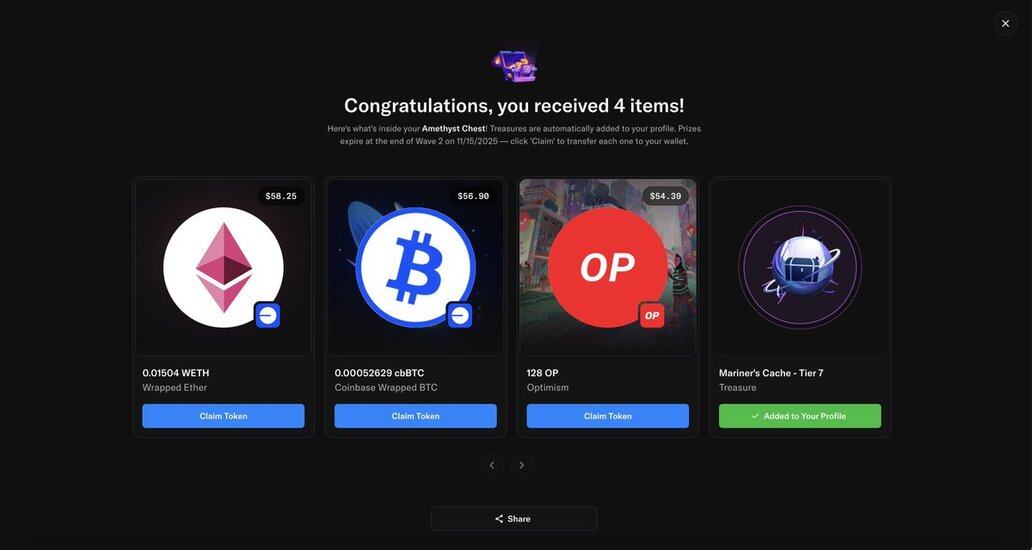Click the $56.90 price tag
Viewport: 1032px width, 550px height.
(473, 196)
